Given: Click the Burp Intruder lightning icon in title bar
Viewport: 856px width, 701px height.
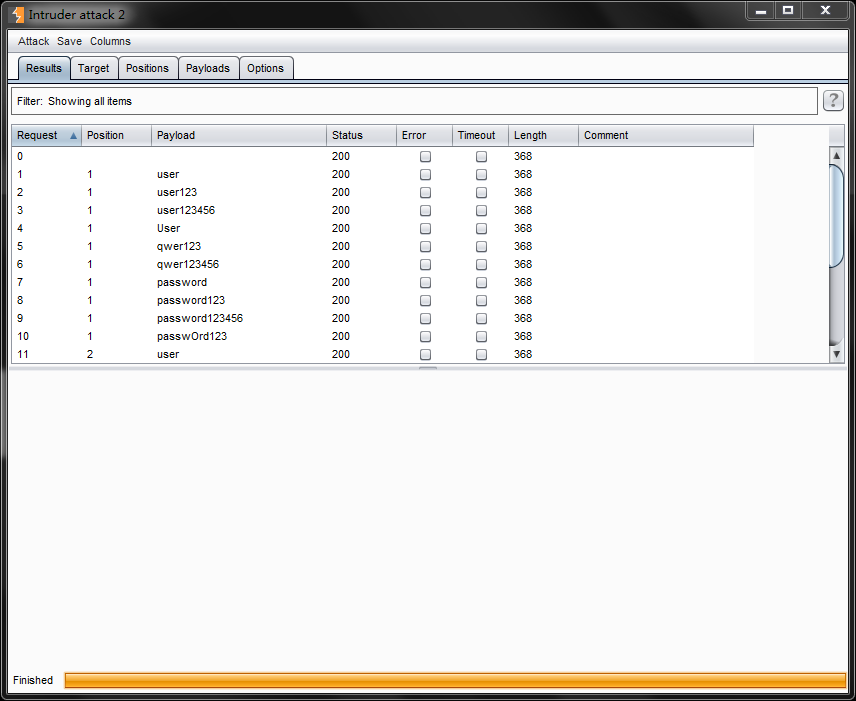Looking at the screenshot, I should 18,15.
